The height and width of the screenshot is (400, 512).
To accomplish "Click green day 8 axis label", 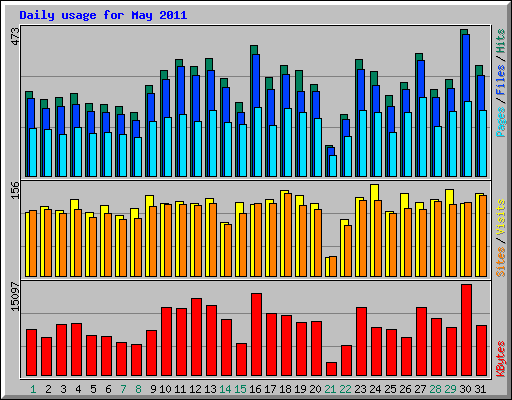I will [138, 389].
